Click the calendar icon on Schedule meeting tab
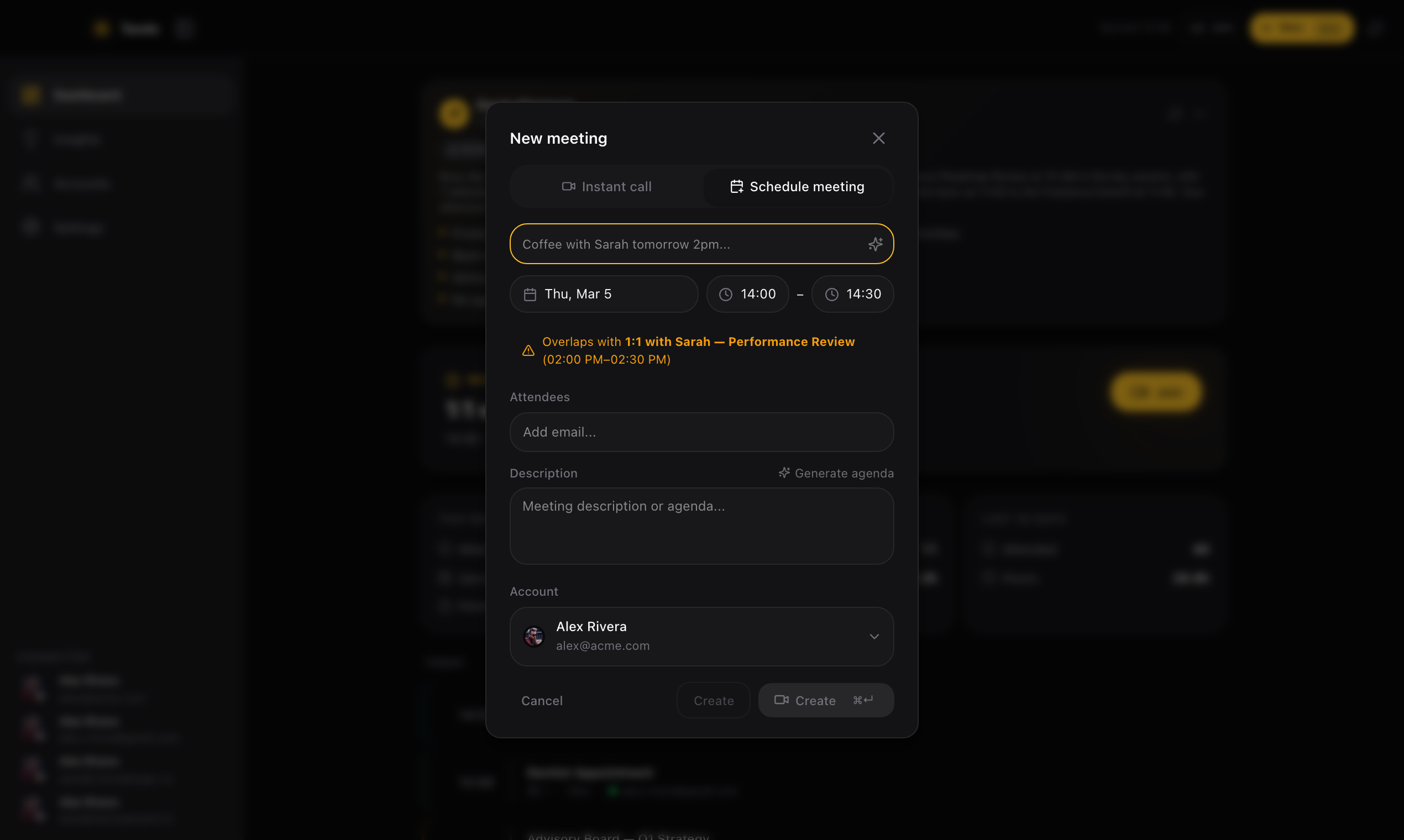 [736, 186]
